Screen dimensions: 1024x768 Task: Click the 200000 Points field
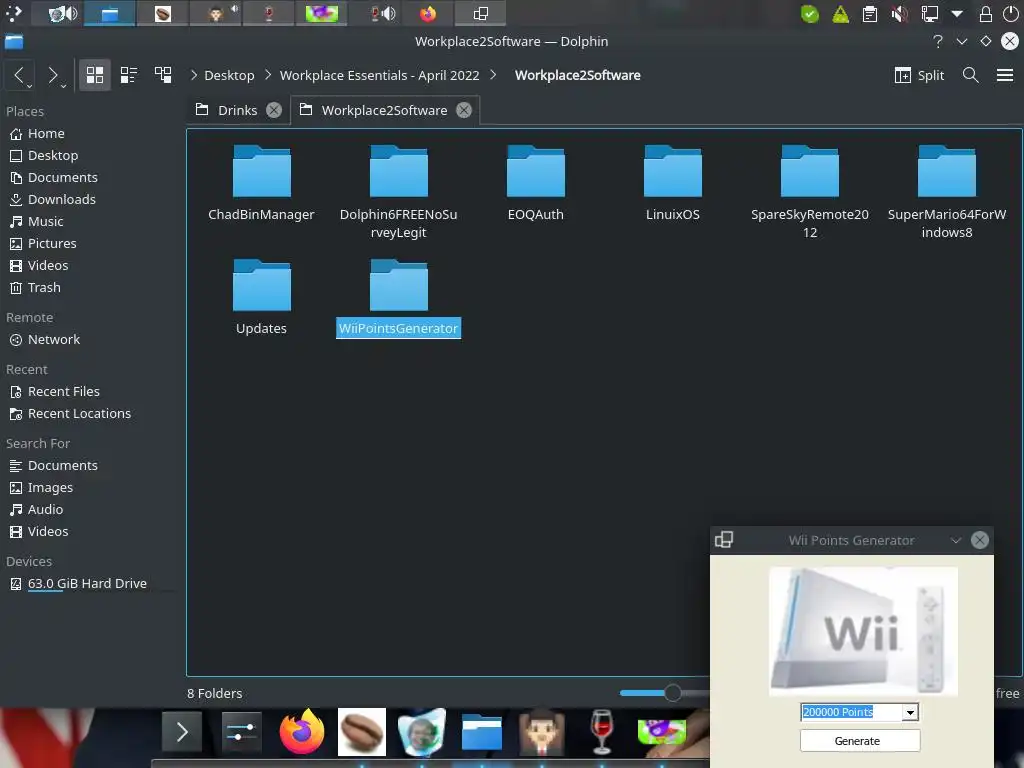(x=852, y=712)
